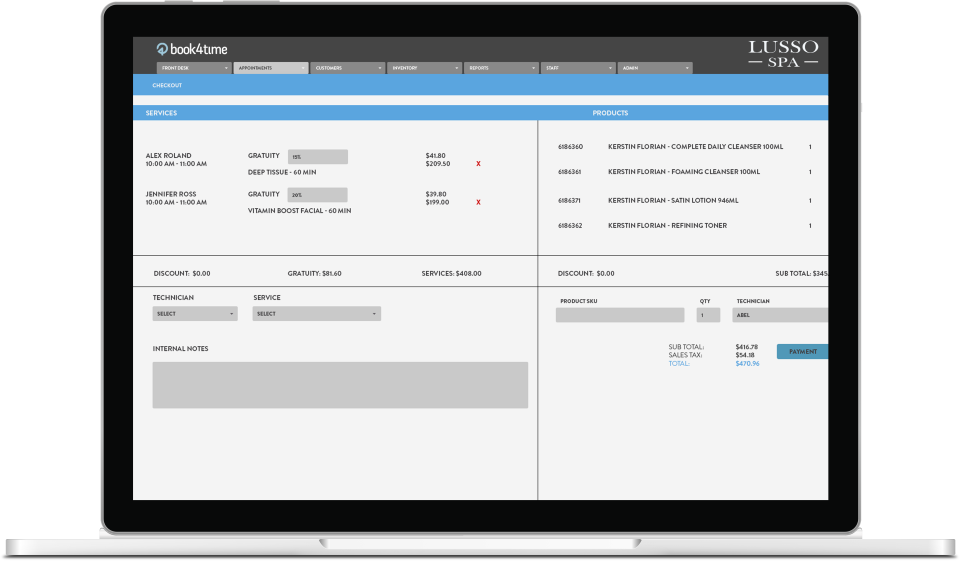Open the Inventory menu

[425, 69]
